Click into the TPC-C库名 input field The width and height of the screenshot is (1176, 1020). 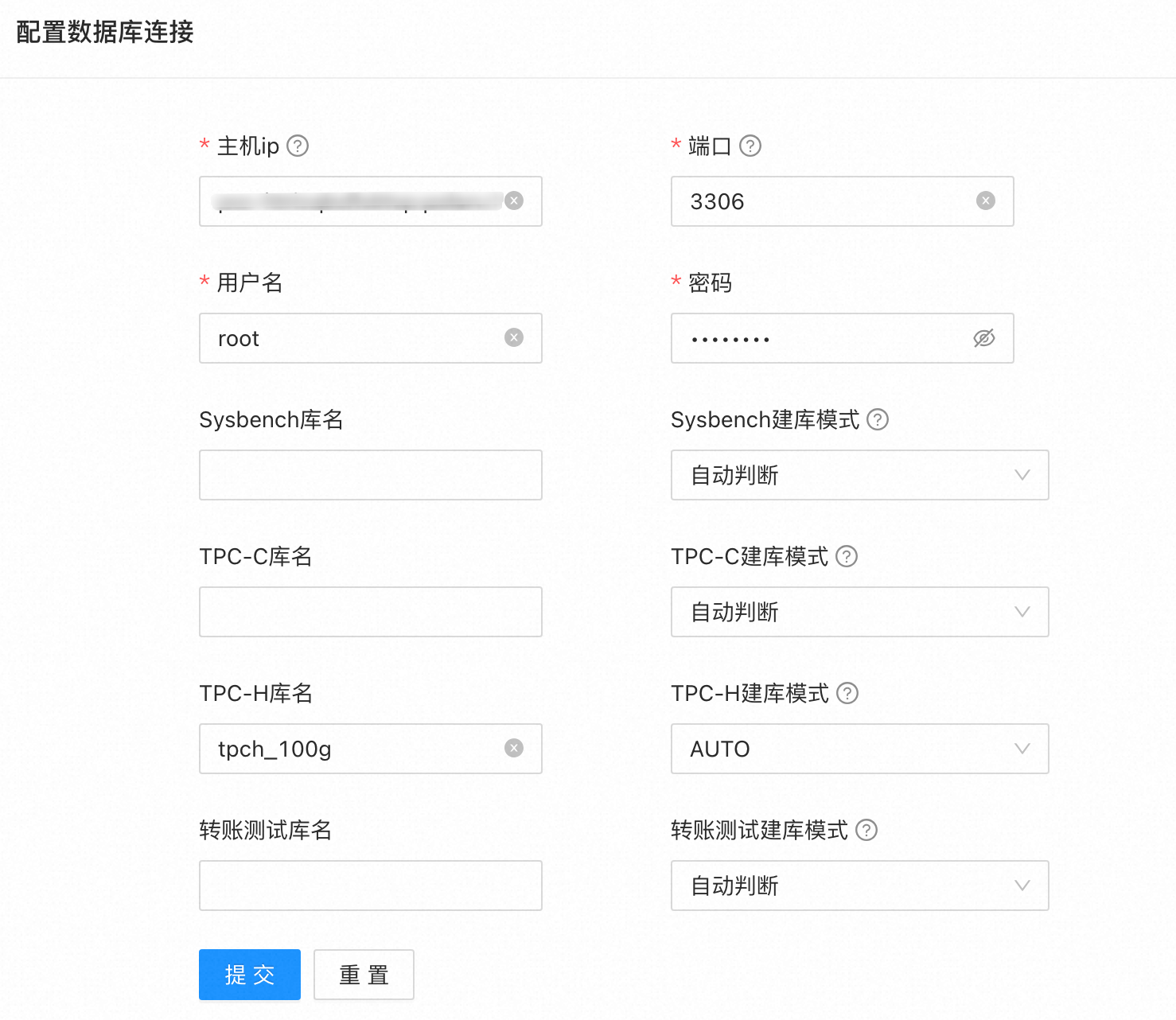(x=370, y=612)
